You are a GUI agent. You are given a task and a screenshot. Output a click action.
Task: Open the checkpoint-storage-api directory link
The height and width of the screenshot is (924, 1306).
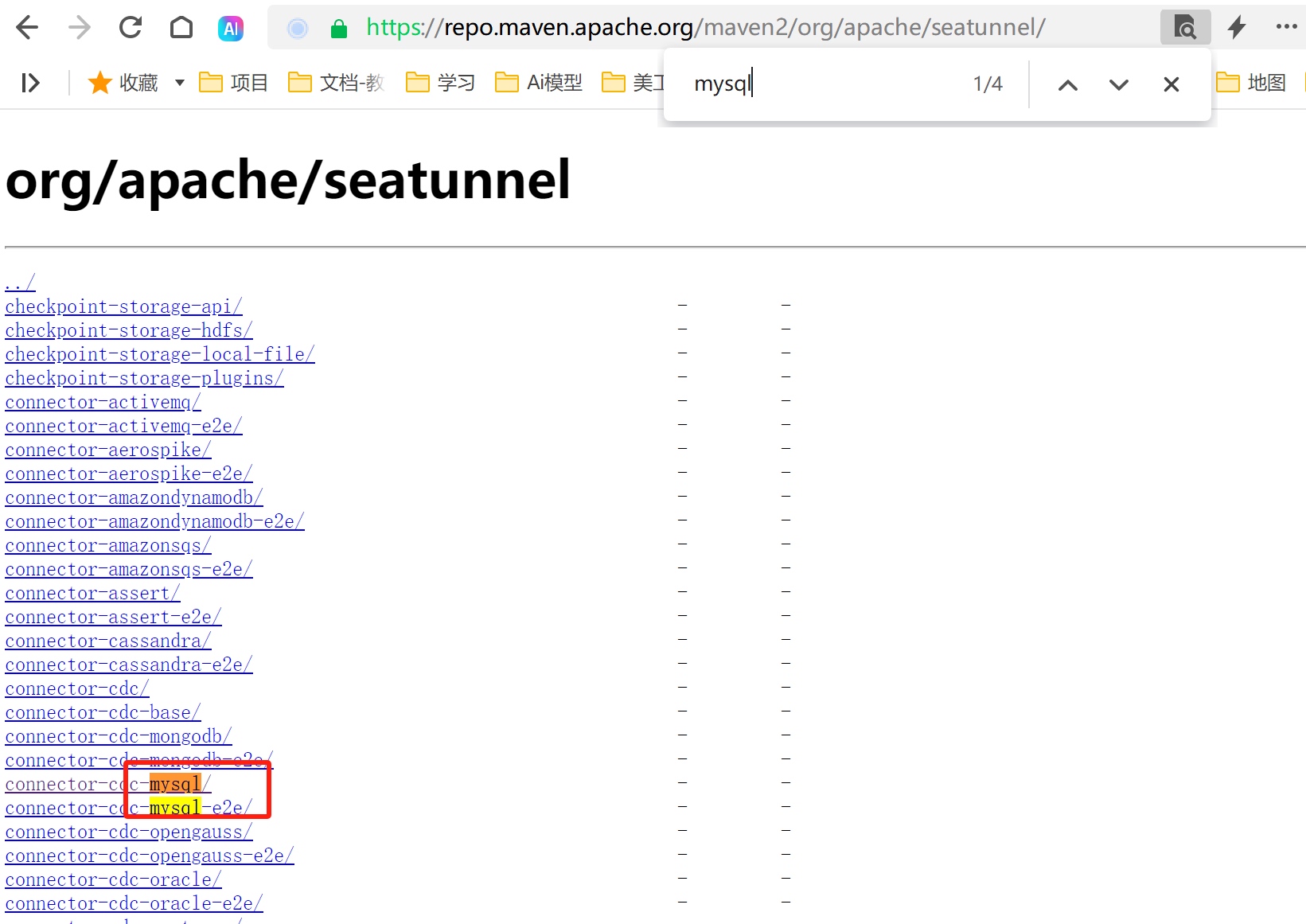click(123, 306)
